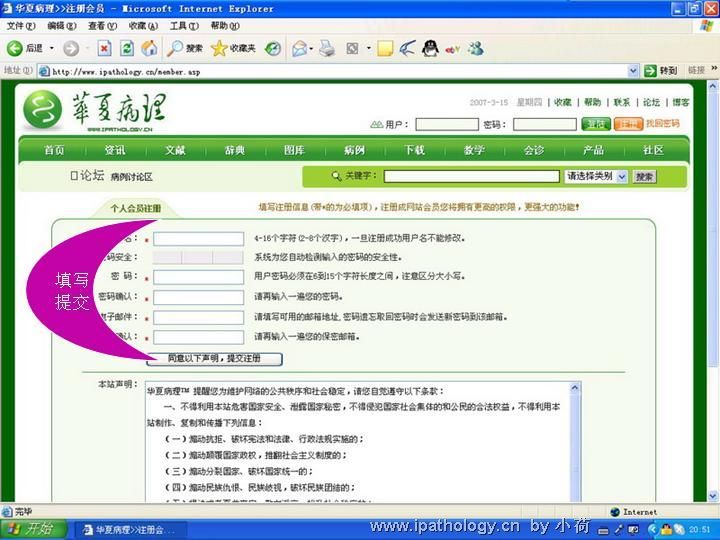The height and width of the screenshot is (540, 720).
Task: Open the Windows 开始 Start button
Action: click(33, 529)
